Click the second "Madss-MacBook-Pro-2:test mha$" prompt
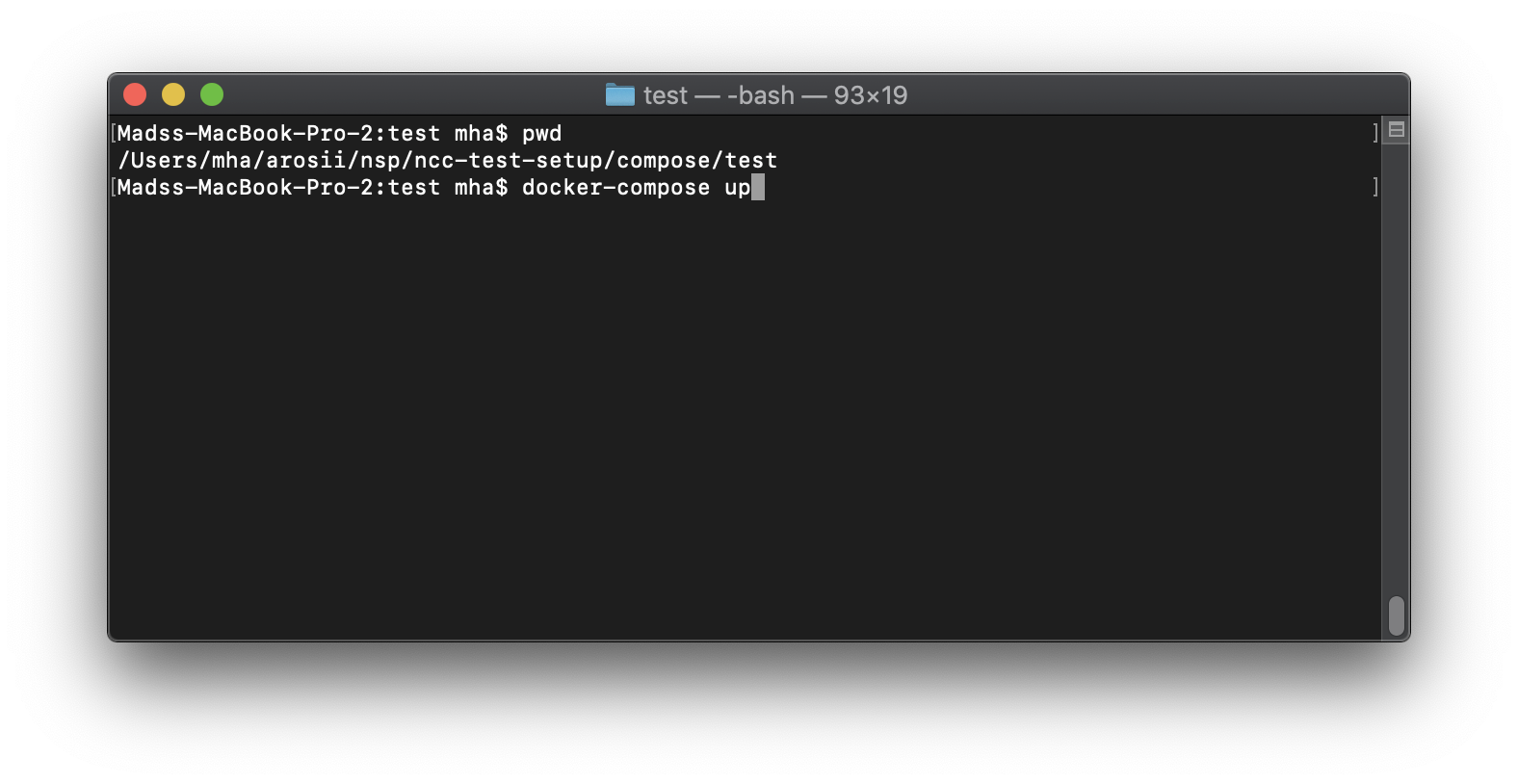 pyautogui.click(x=312, y=187)
